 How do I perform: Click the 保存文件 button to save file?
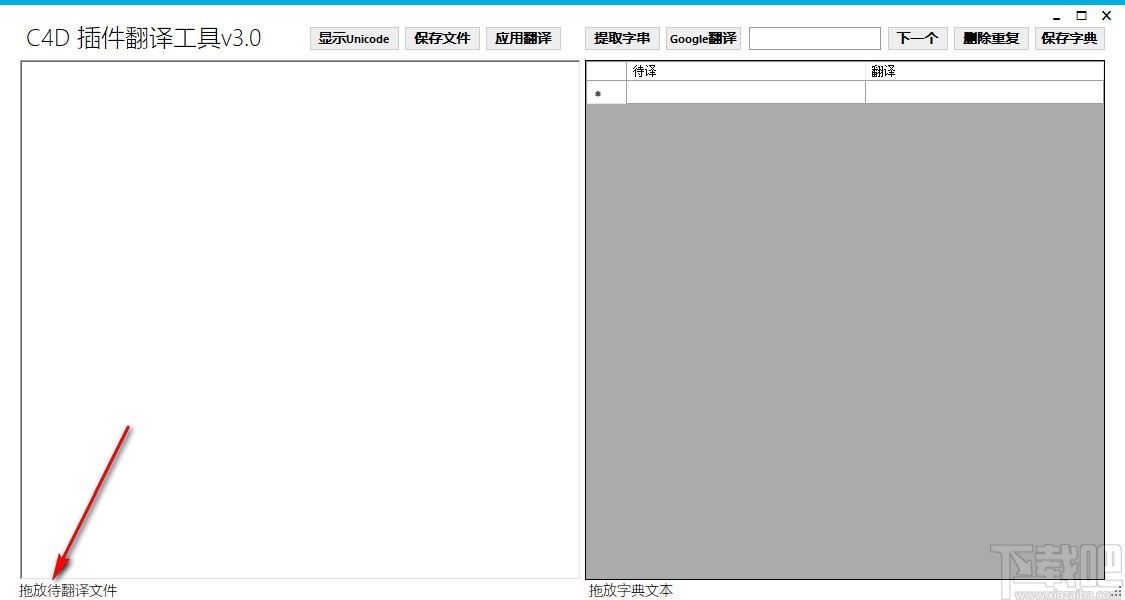click(x=442, y=38)
